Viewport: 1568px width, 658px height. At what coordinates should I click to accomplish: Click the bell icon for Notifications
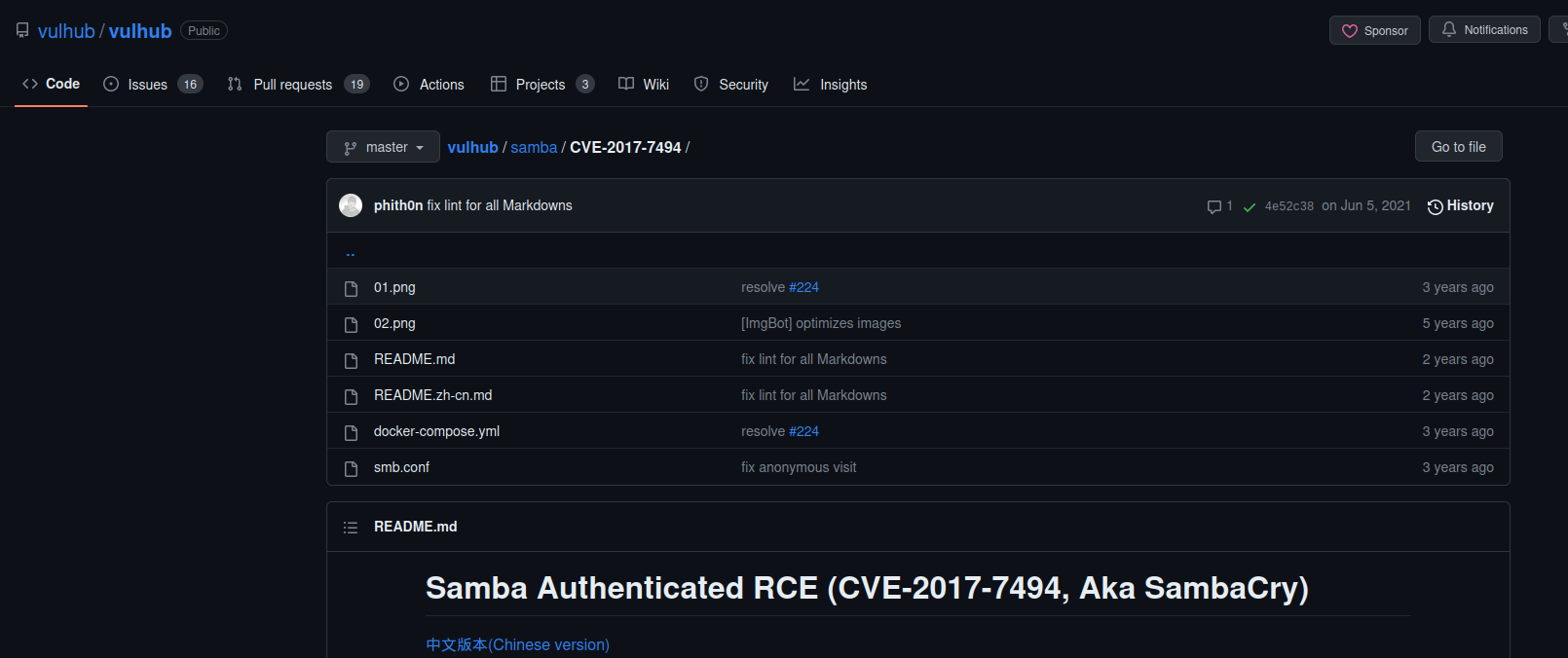click(x=1449, y=29)
